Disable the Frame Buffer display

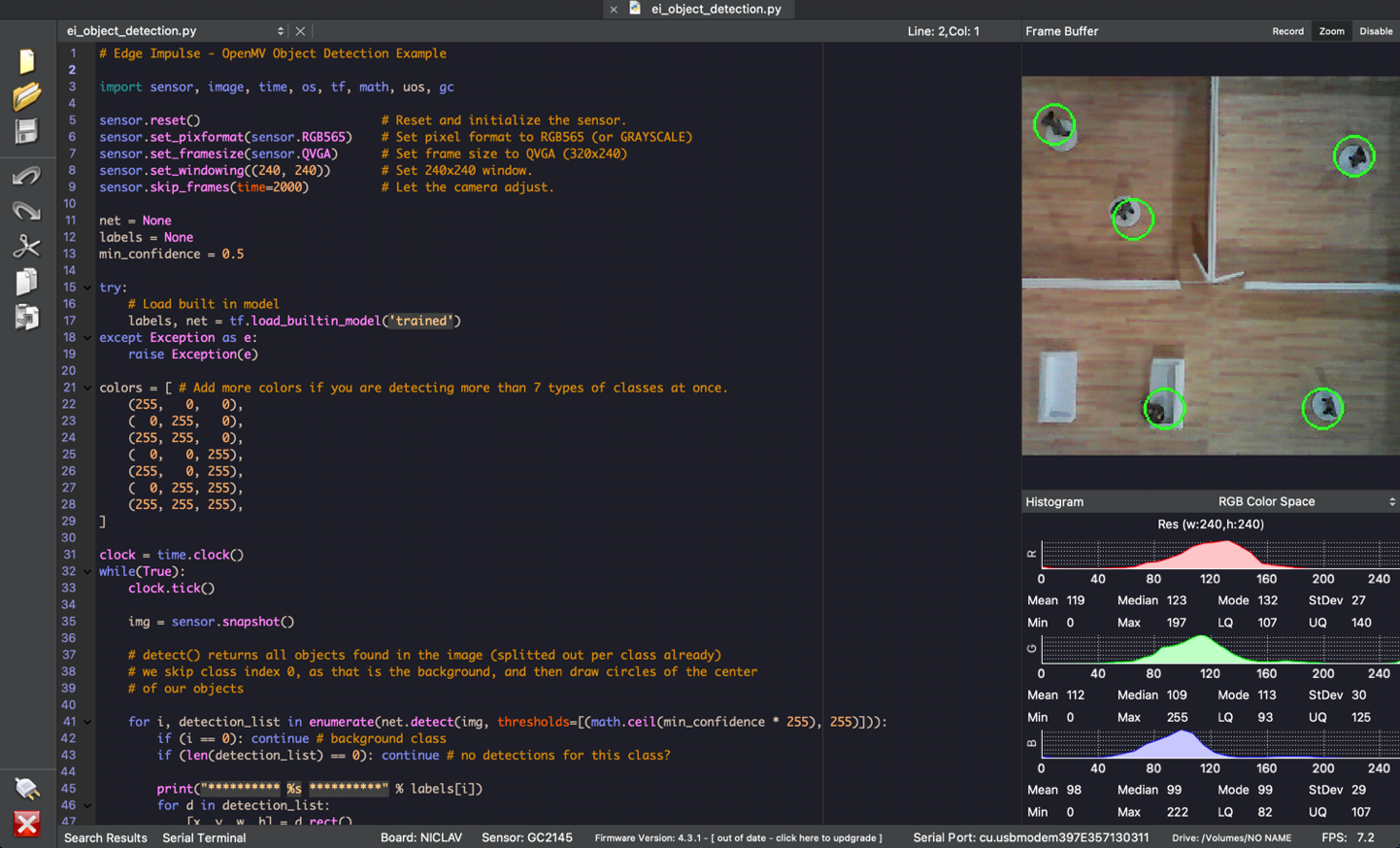(x=1376, y=31)
